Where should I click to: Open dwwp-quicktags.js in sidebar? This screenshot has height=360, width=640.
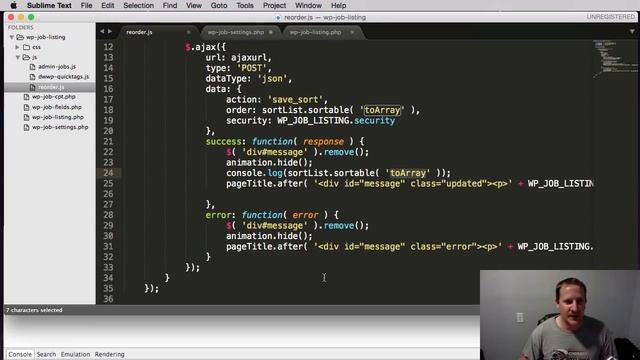63,77
